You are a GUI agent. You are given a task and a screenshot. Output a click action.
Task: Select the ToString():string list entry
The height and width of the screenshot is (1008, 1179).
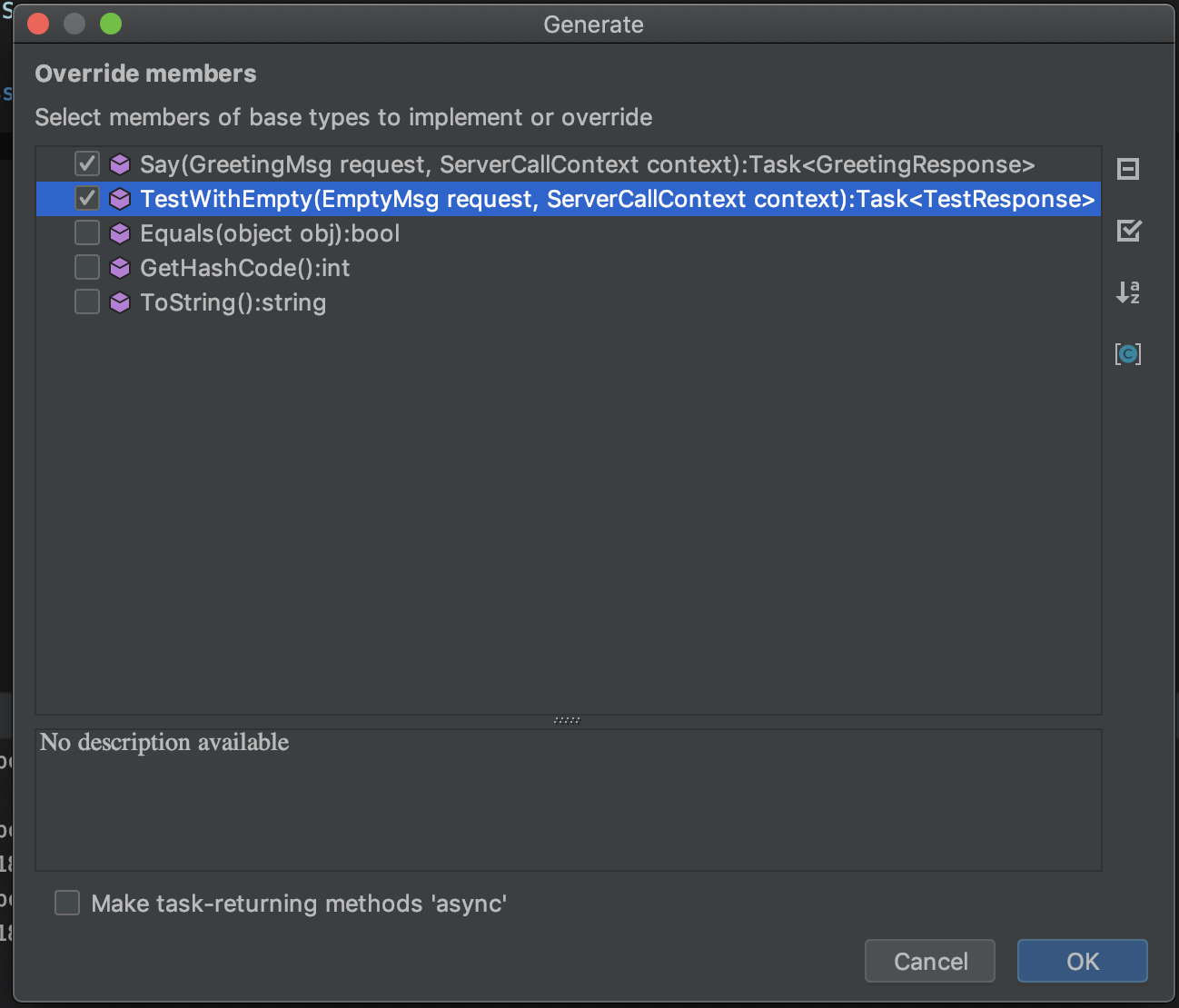click(233, 302)
